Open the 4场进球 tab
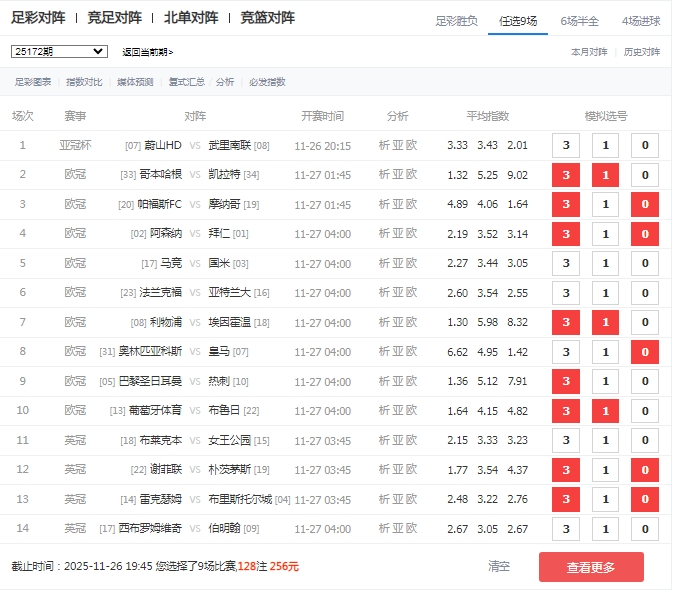The image size is (673, 591). tap(641, 20)
